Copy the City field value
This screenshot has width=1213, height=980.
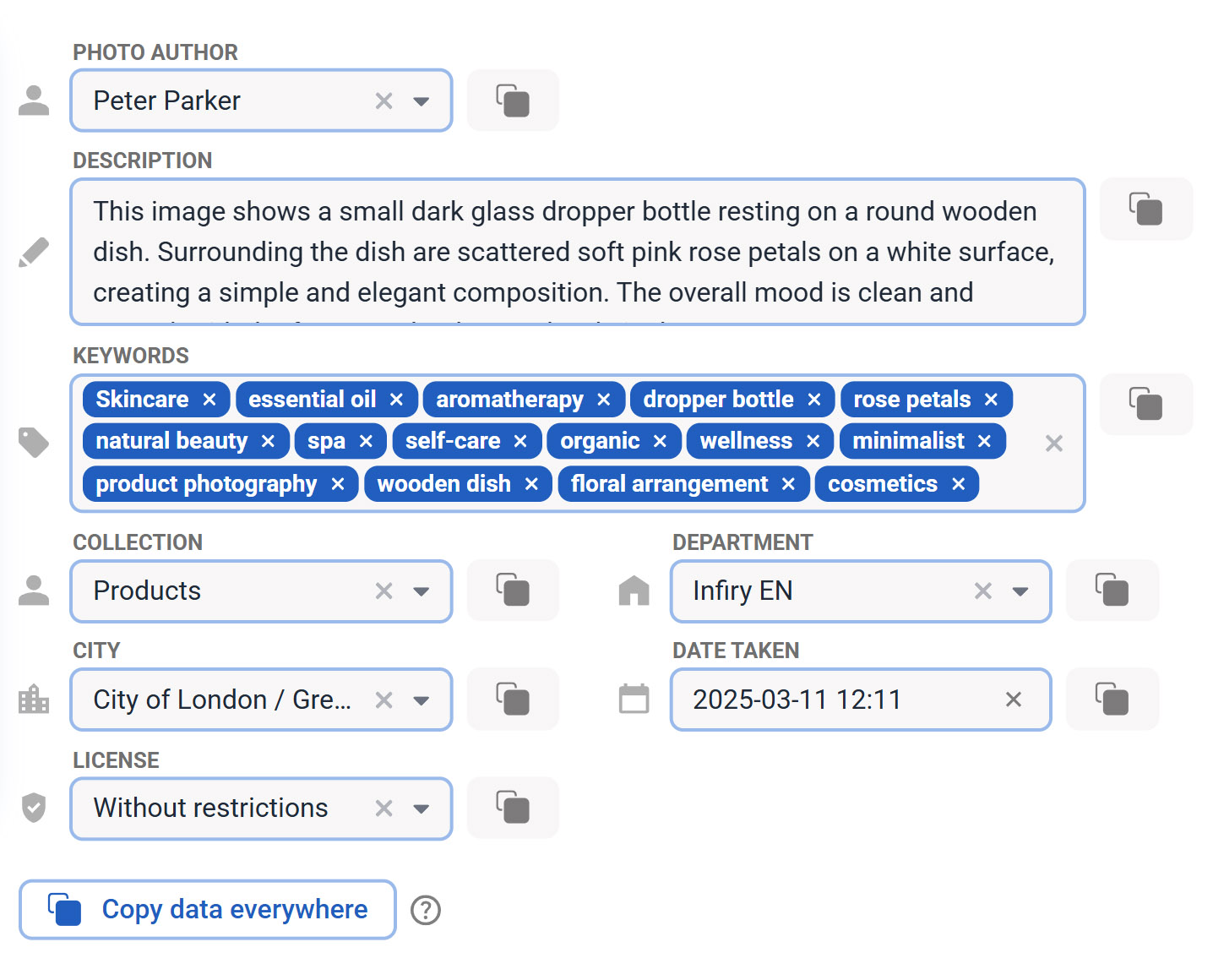(x=512, y=700)
